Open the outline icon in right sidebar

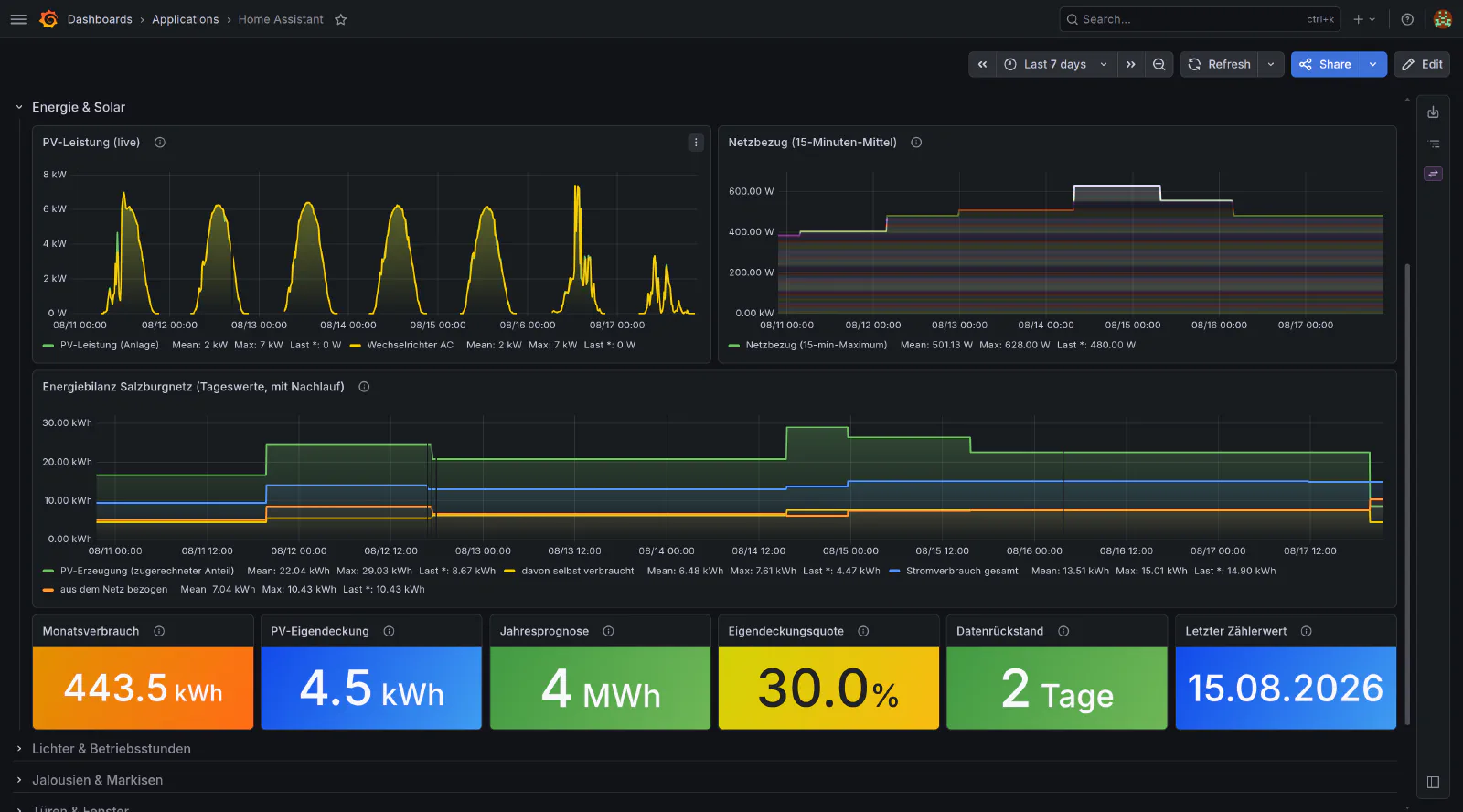click(x=1433, y=144)
